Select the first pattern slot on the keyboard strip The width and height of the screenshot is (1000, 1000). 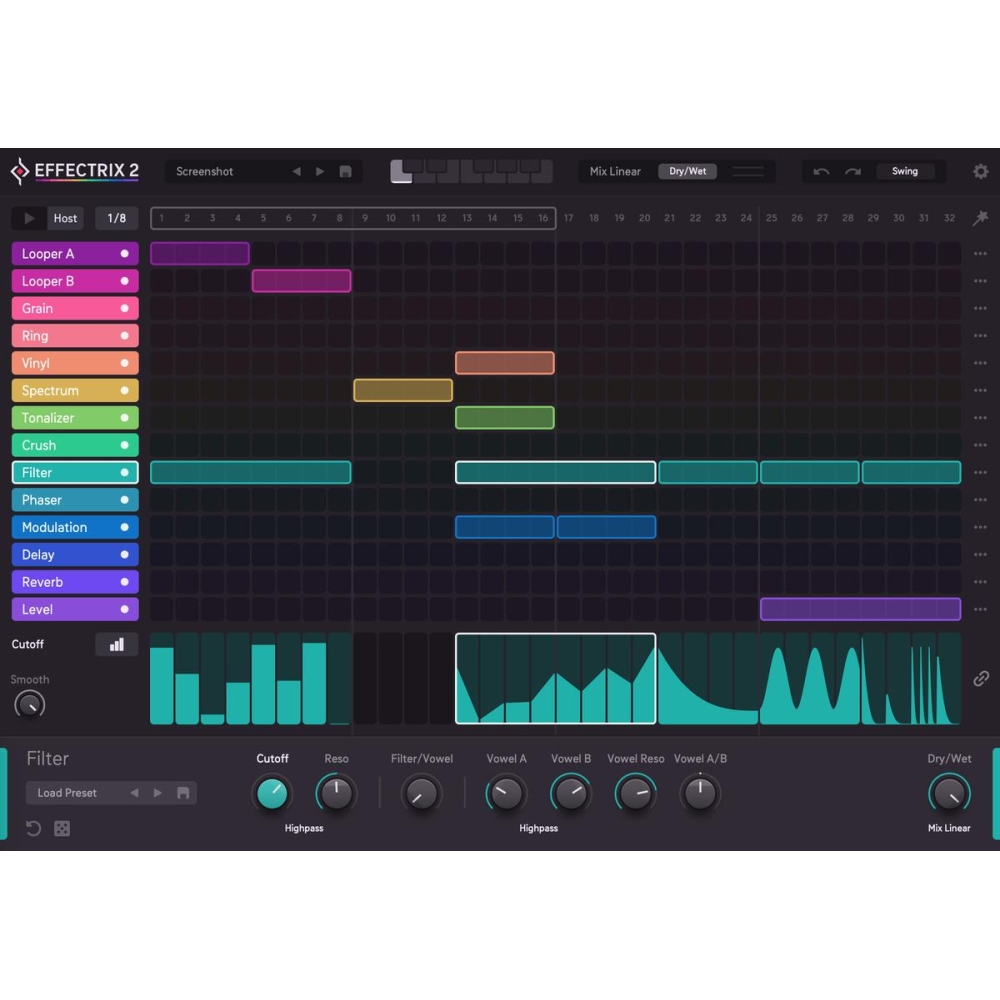coord(401,171)
